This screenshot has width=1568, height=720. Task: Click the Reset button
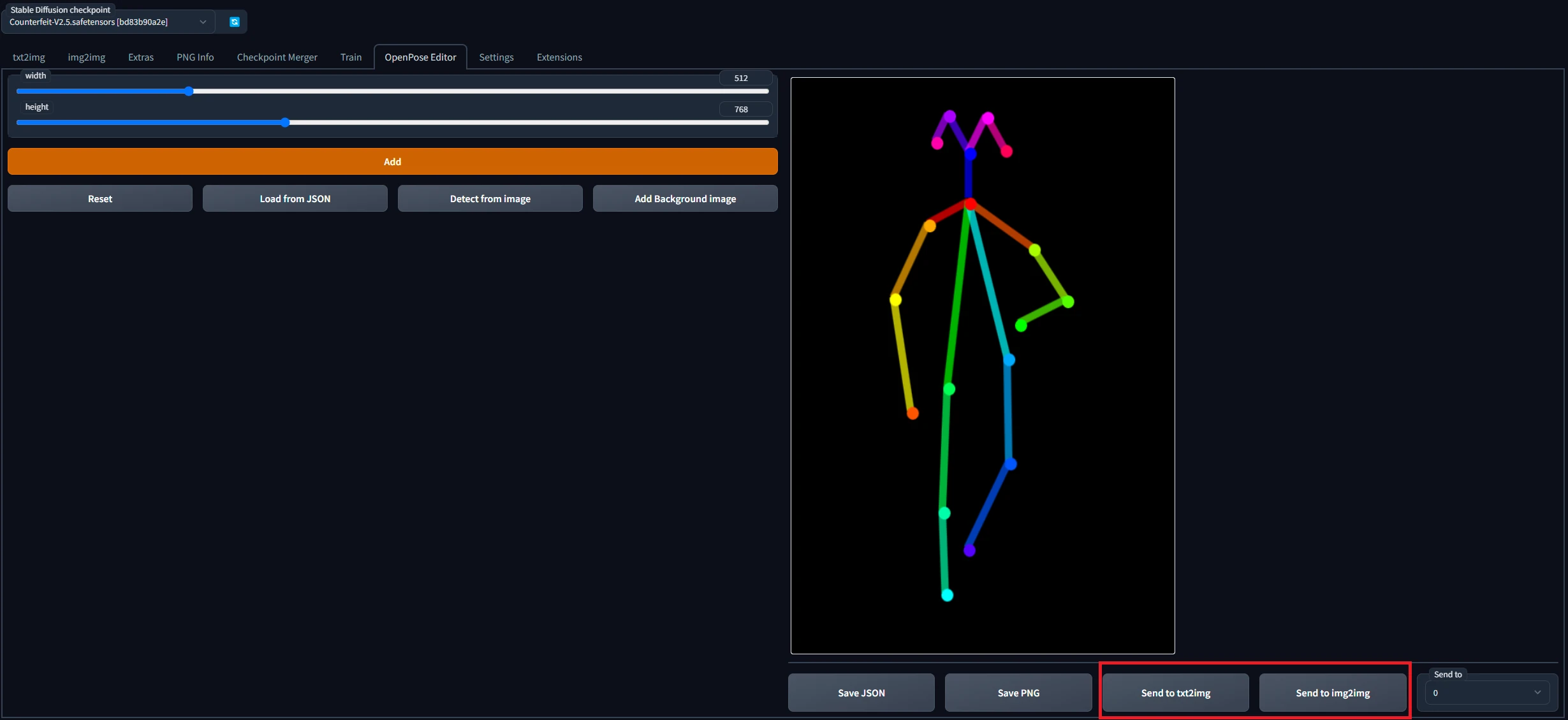(x=100, y=198)
